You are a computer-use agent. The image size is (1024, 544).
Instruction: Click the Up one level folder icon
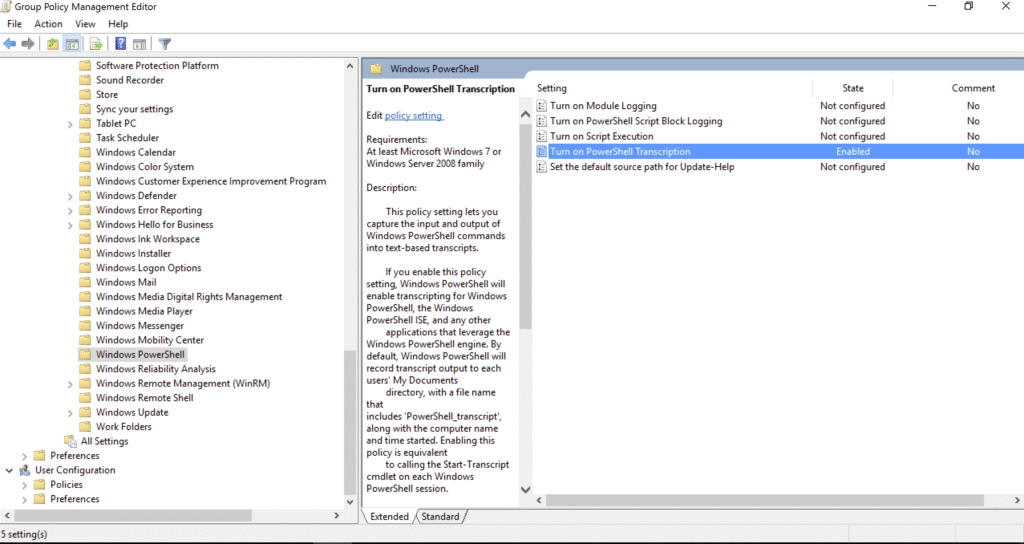pyautogui.click(x=53, y=44)
